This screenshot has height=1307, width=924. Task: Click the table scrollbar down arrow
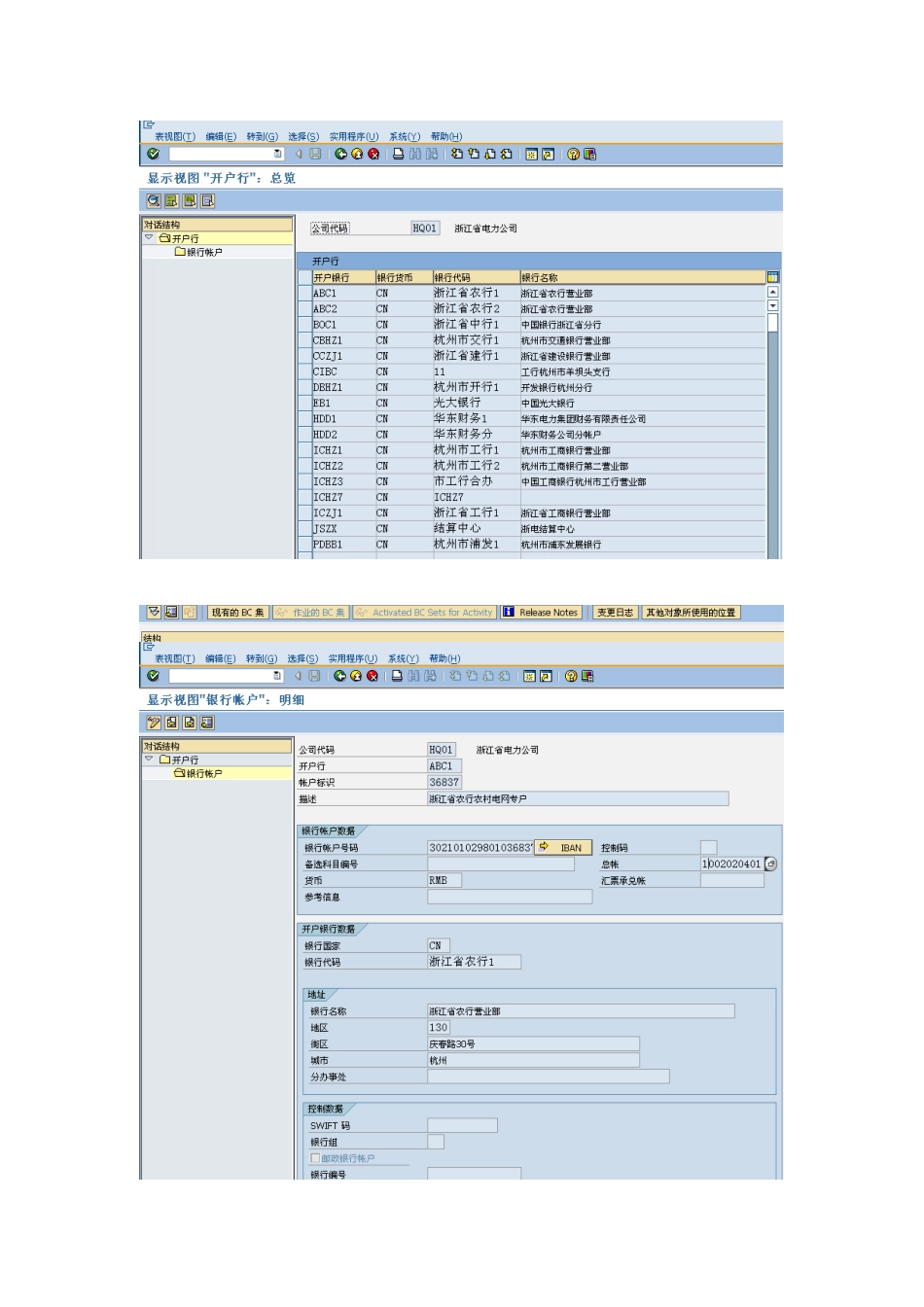pos(773,305)
